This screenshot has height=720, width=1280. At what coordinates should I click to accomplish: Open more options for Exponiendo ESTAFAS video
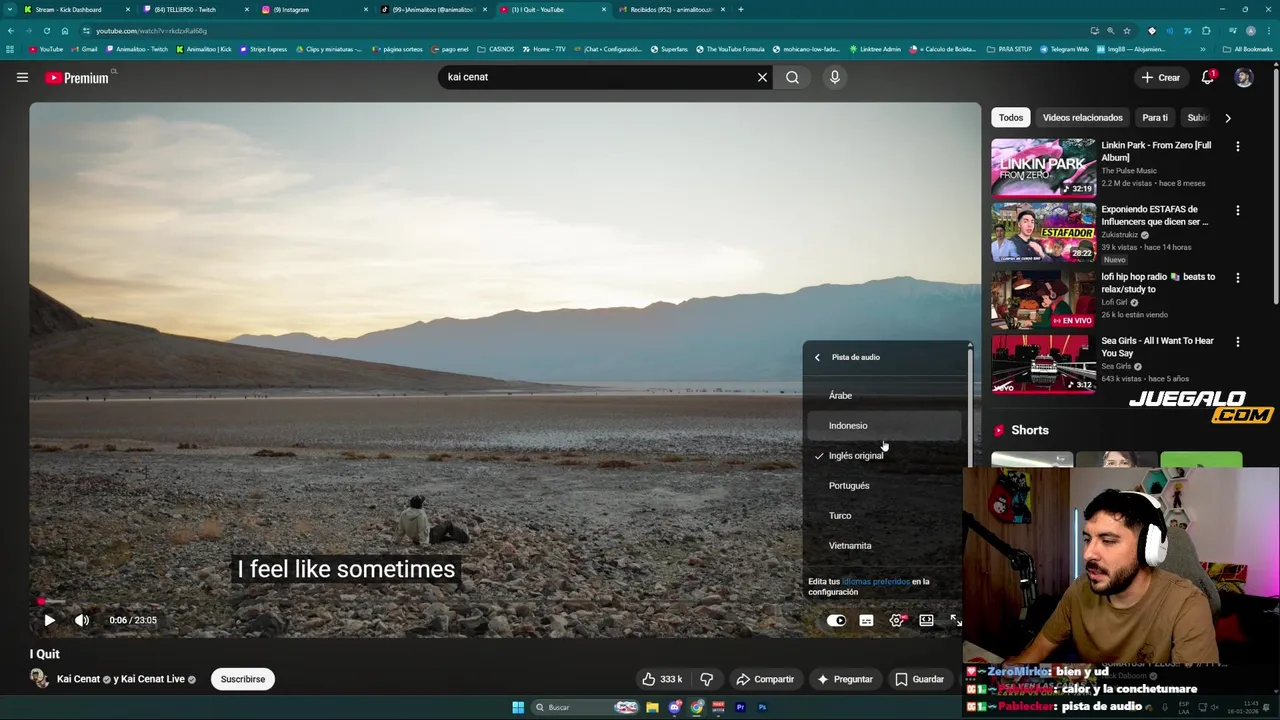(x=1238, y=211)
